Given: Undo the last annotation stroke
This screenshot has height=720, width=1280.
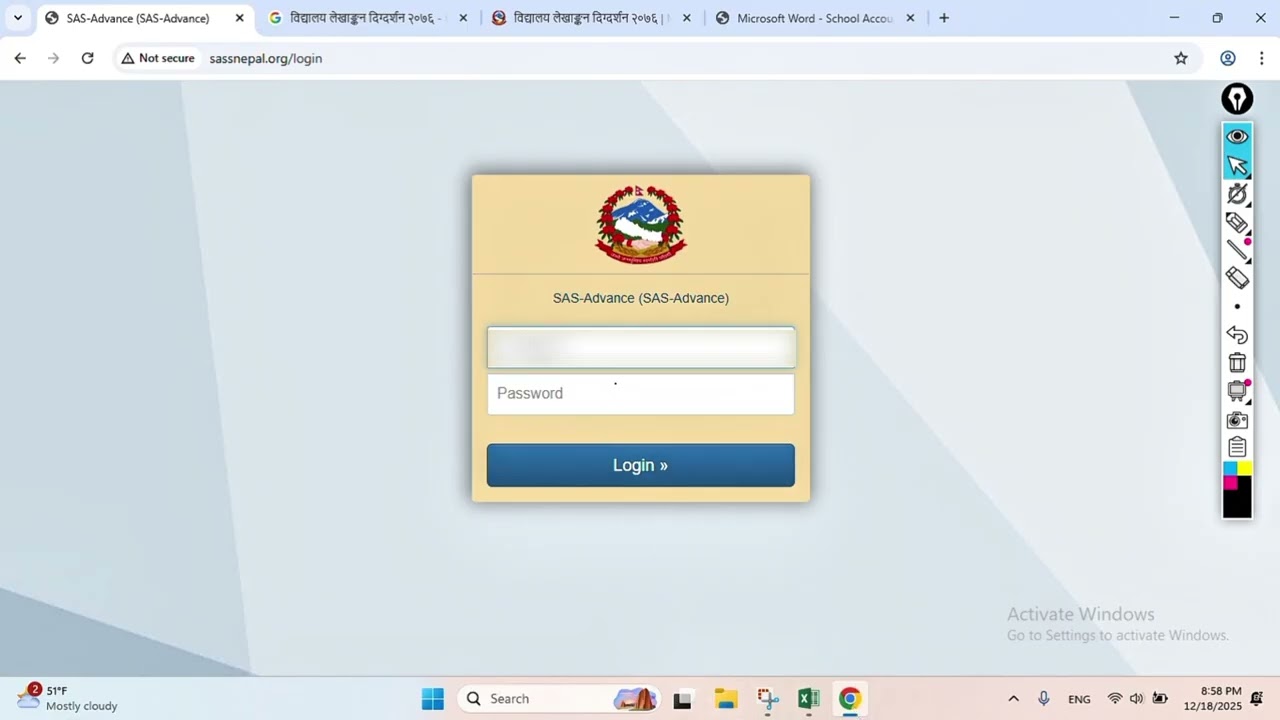Looking at the screenshot, I should (x=1237, y=335).
